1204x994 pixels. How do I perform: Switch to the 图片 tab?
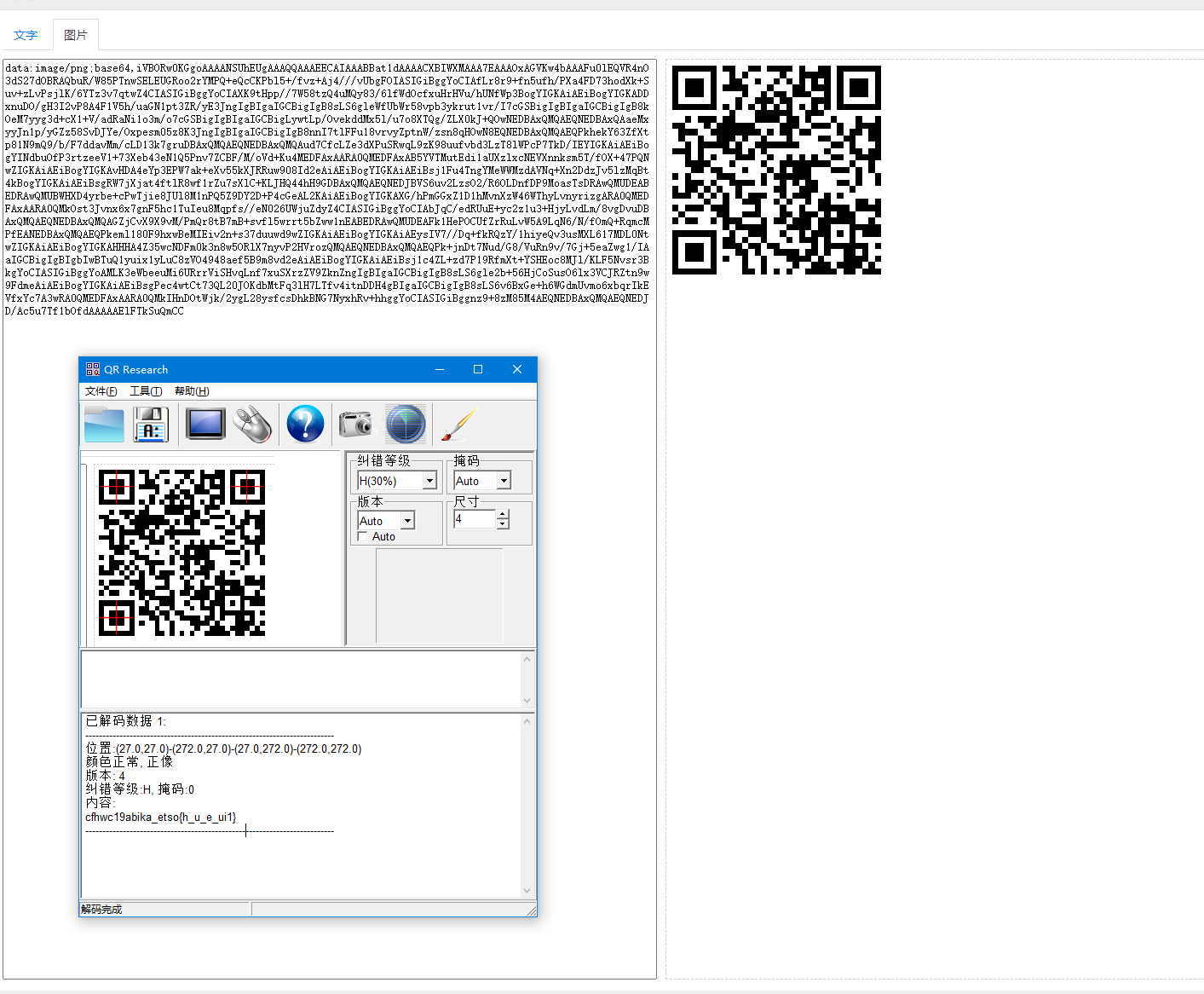(x=76, y=35)
